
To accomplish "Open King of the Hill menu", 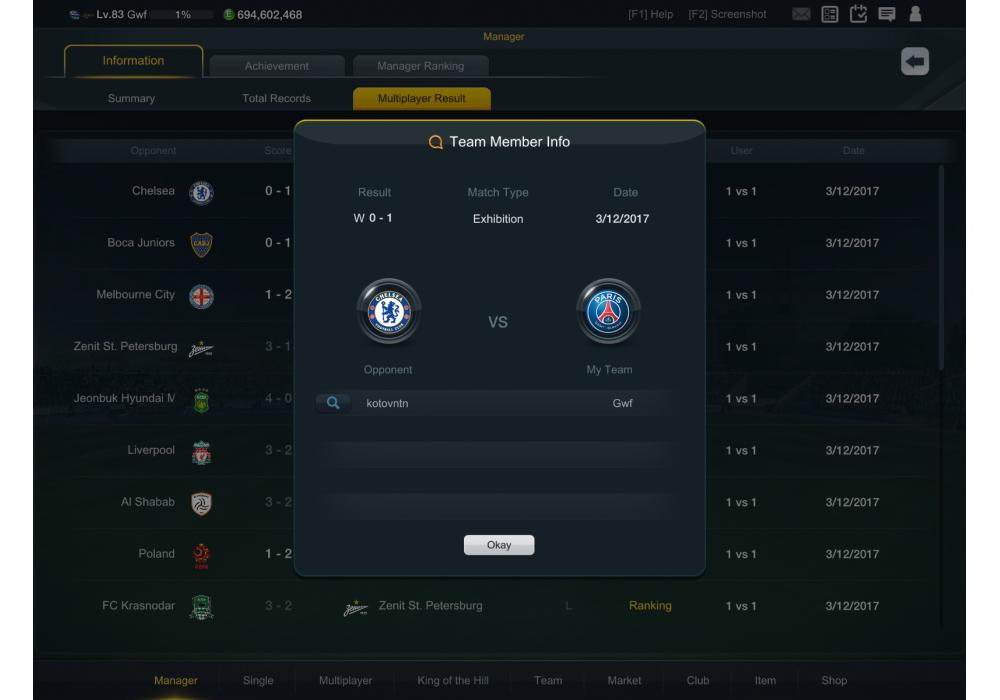I will (x=453, y=680).
